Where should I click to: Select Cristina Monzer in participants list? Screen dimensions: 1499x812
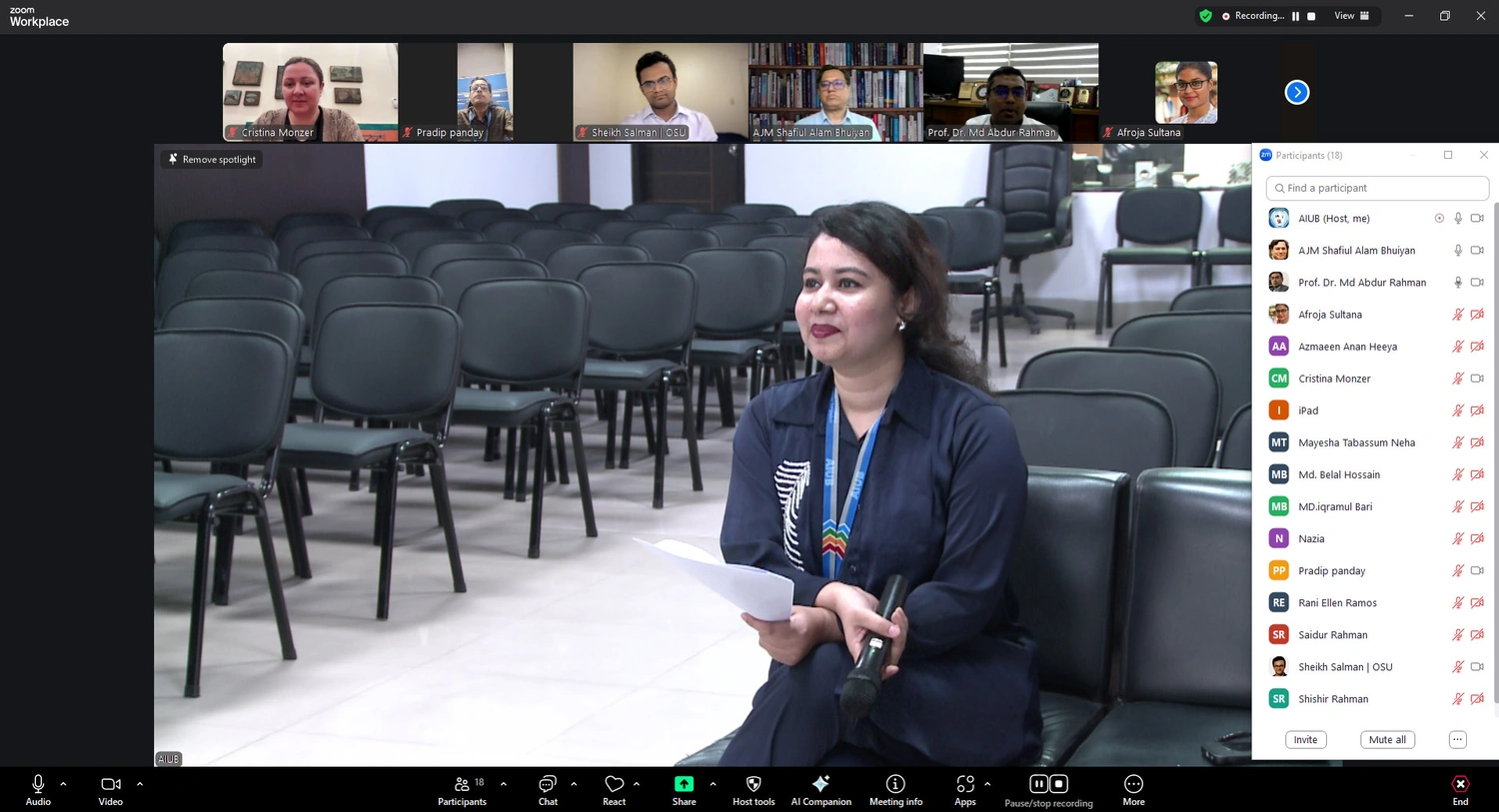[1334, 379]
